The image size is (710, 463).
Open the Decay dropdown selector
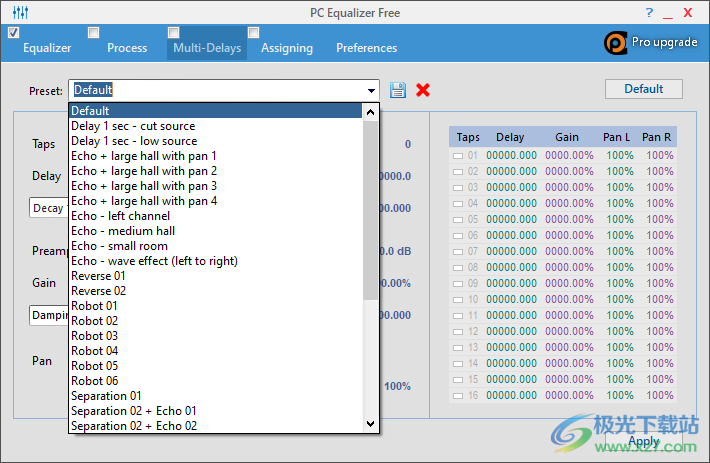click(x=49, y=208)
